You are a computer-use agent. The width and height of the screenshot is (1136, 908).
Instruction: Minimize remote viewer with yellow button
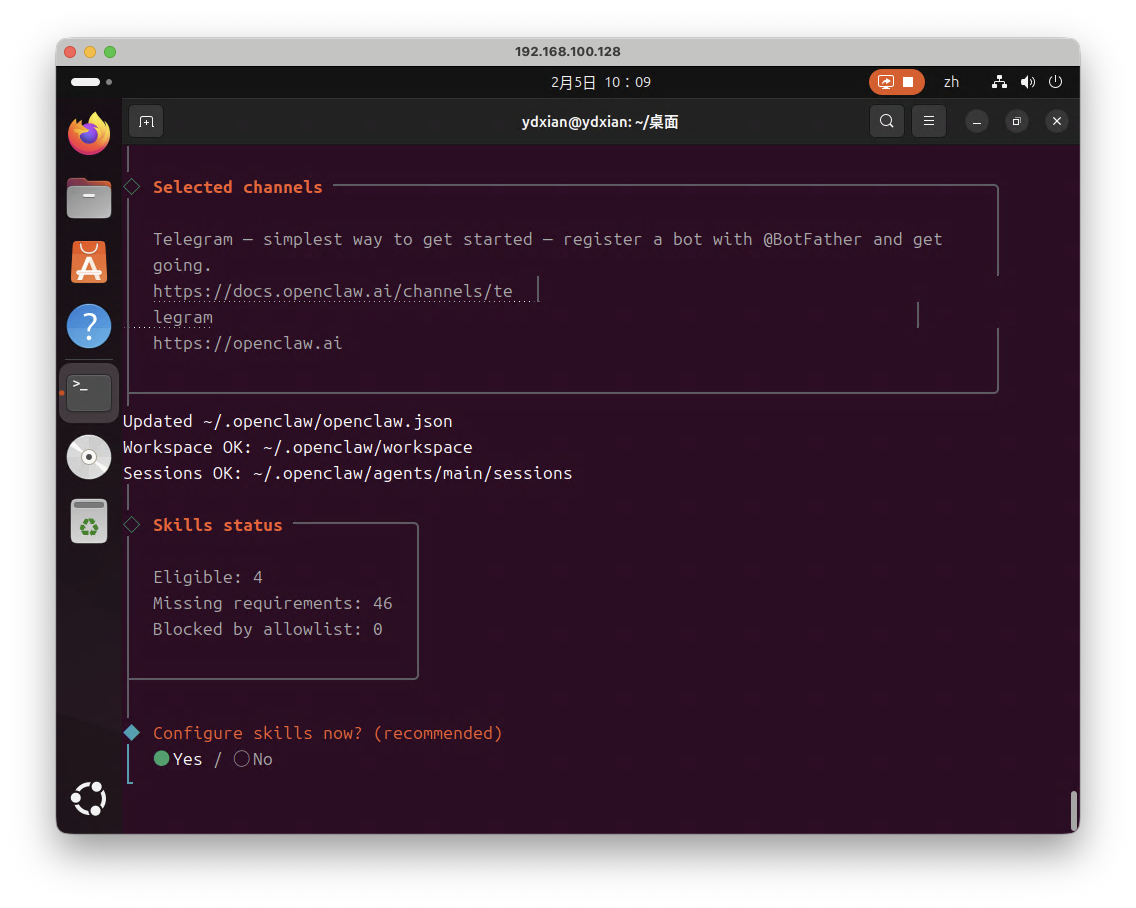coord(90,51)
